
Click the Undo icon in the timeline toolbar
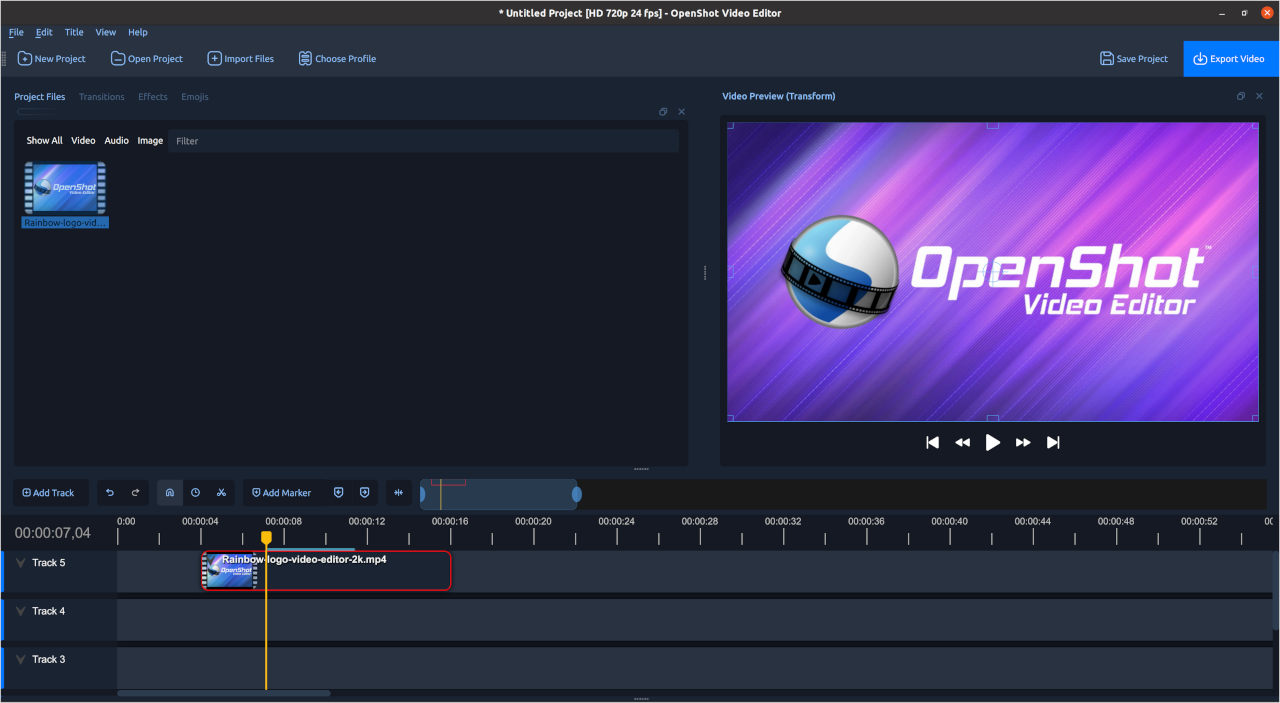[110, 492]
